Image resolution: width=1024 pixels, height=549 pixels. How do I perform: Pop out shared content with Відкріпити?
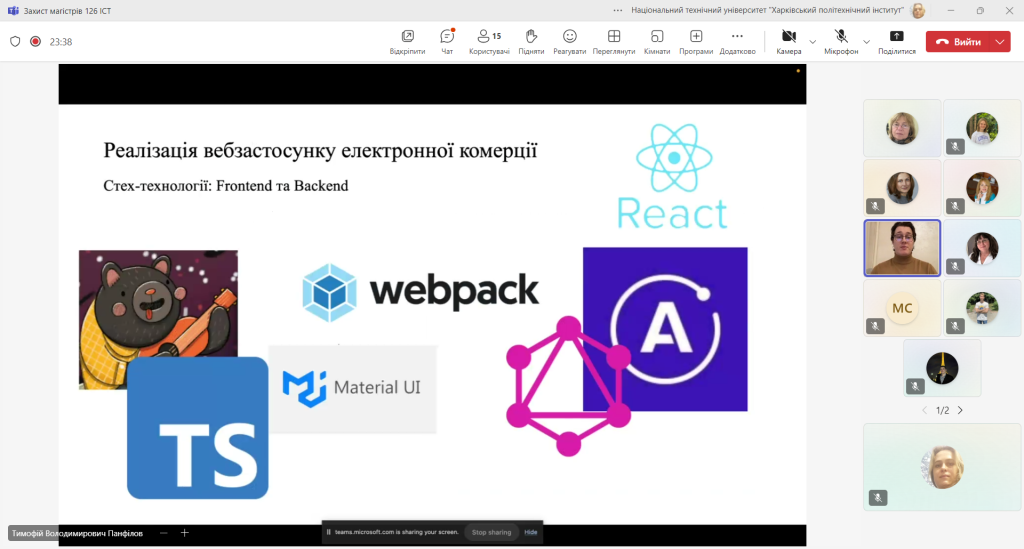[x=408, y=41]
